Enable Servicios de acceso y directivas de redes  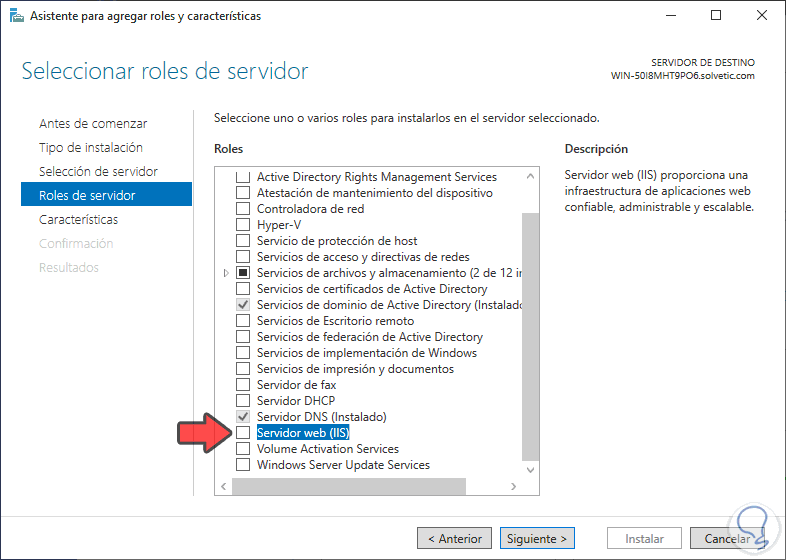(243, 257)
